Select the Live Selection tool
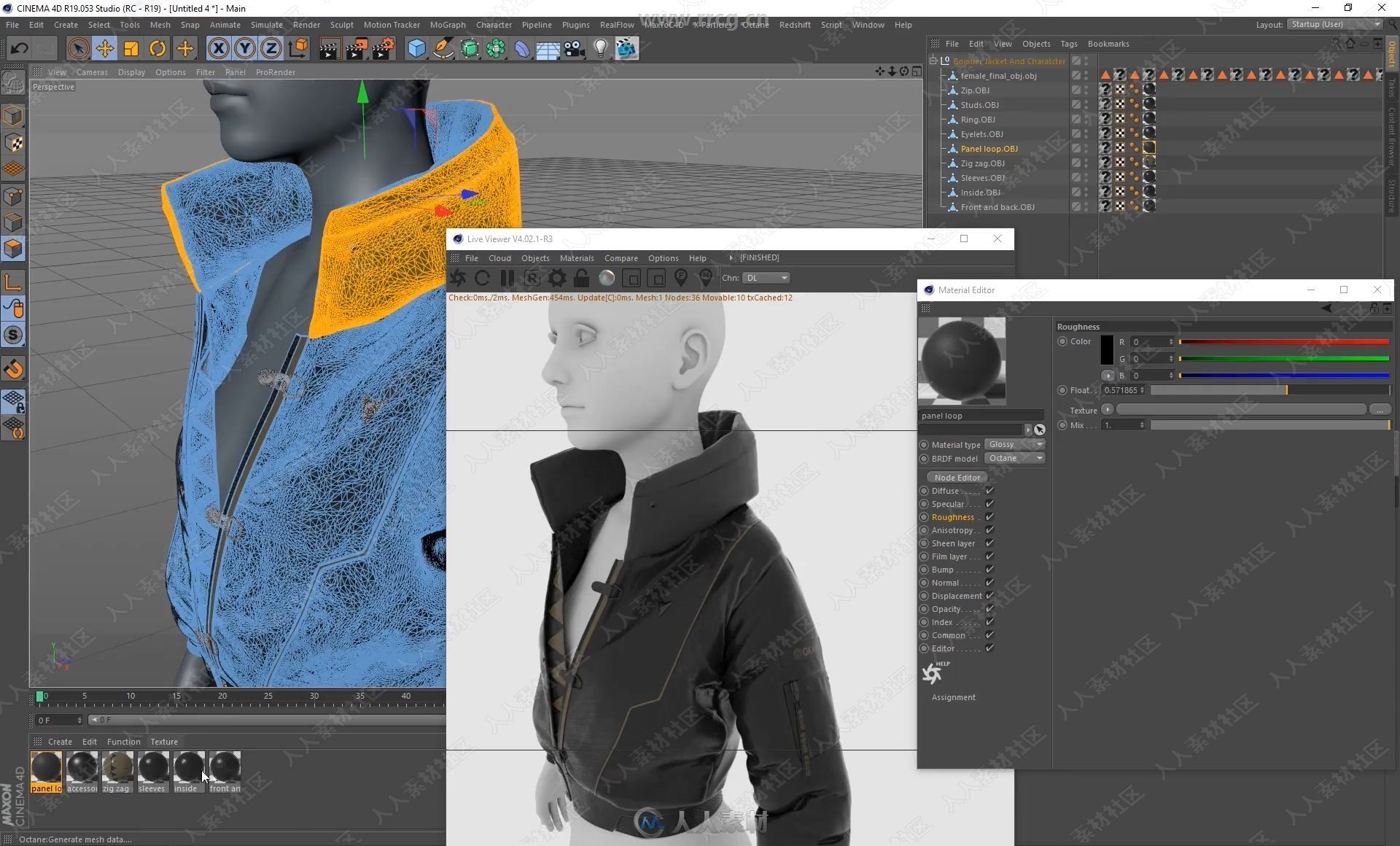The image size is (1400, 846). coord(78,49)
